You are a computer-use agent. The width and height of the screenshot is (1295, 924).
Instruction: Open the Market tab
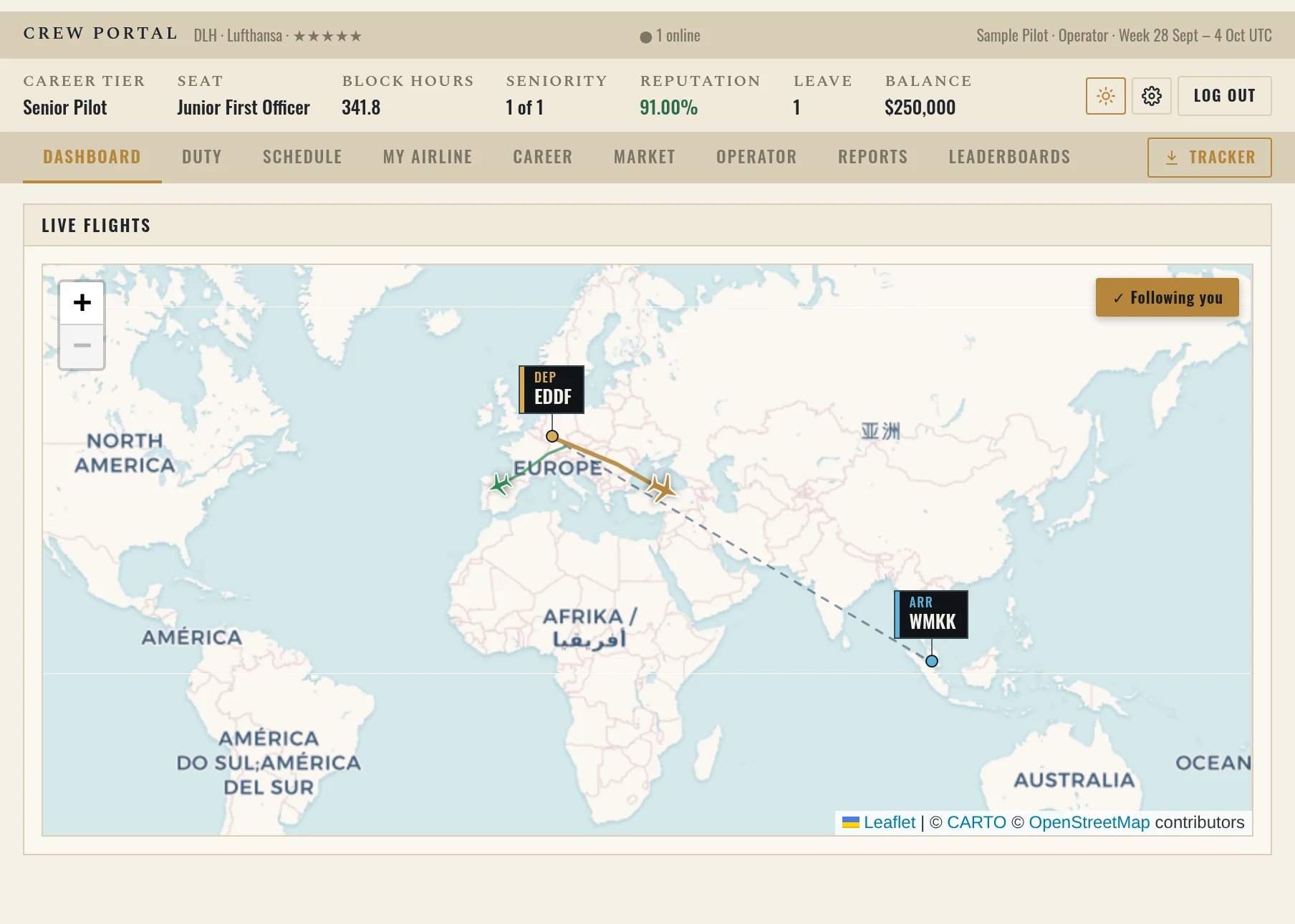pyautogui.click(x=645, y=157)
